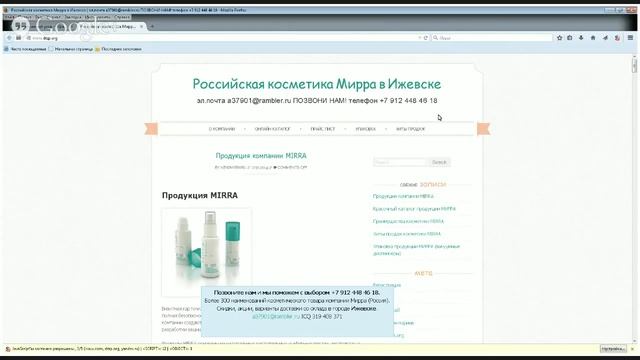Open Часто посещаемые bookmarks folder
This screenshot has width=640, height=360.
tap(25, 49)
